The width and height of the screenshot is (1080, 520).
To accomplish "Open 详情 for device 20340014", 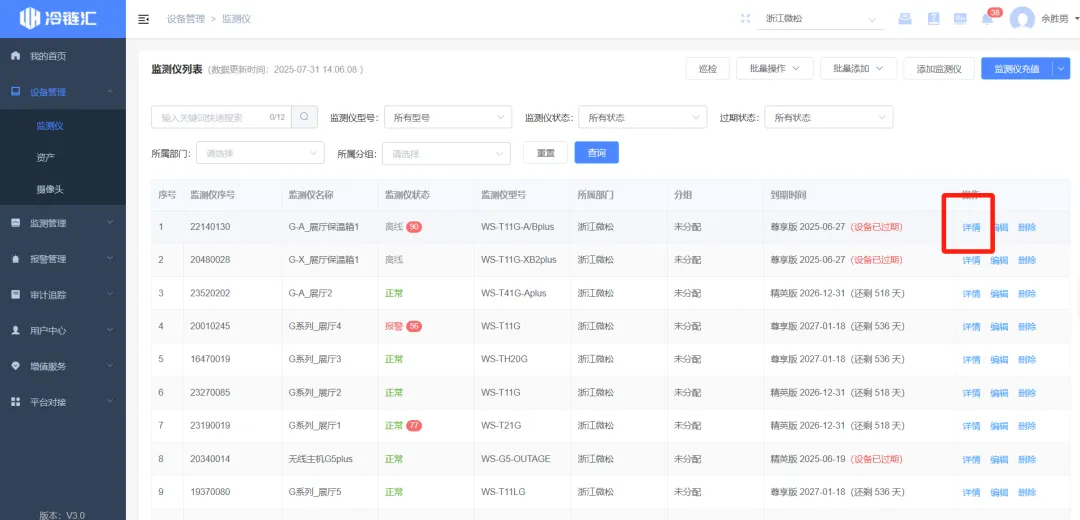I will [x=971, y=459].
